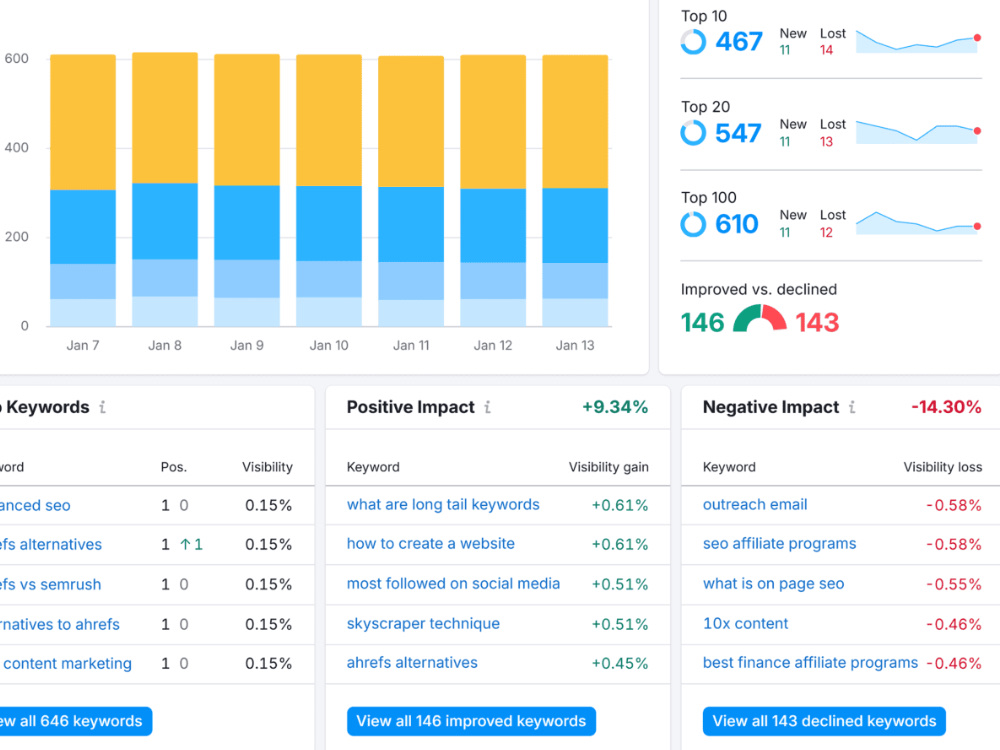Open the 'natives to ahrefs' keyword link
1000x750 pixels.
coord(60,624)
